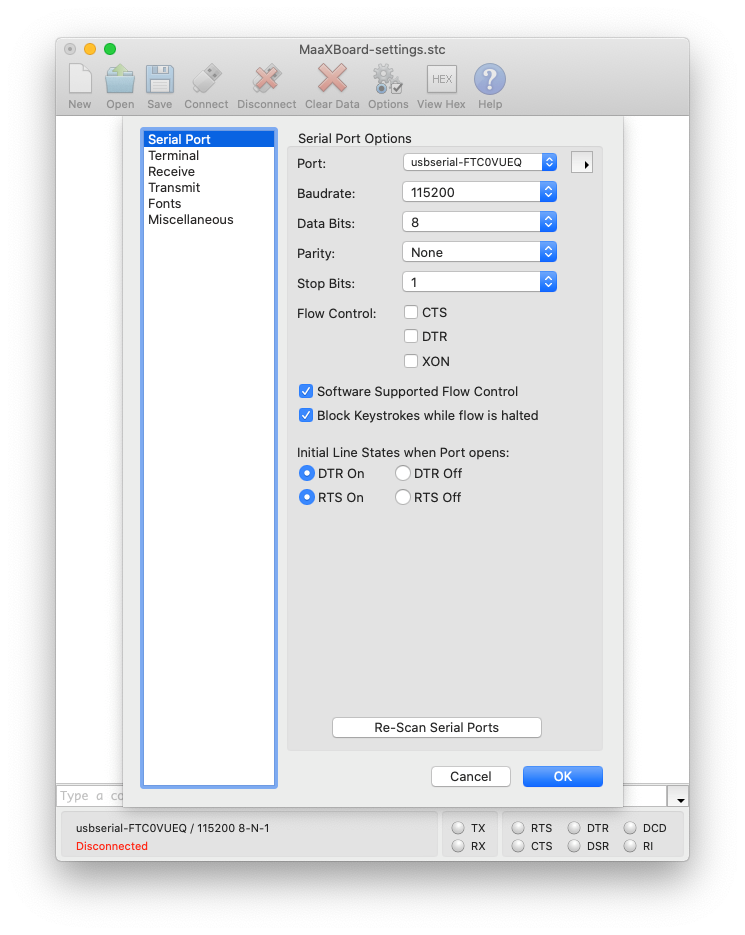
Task: Select Miscellaneous in settings list
Action: tap(209, 219)
